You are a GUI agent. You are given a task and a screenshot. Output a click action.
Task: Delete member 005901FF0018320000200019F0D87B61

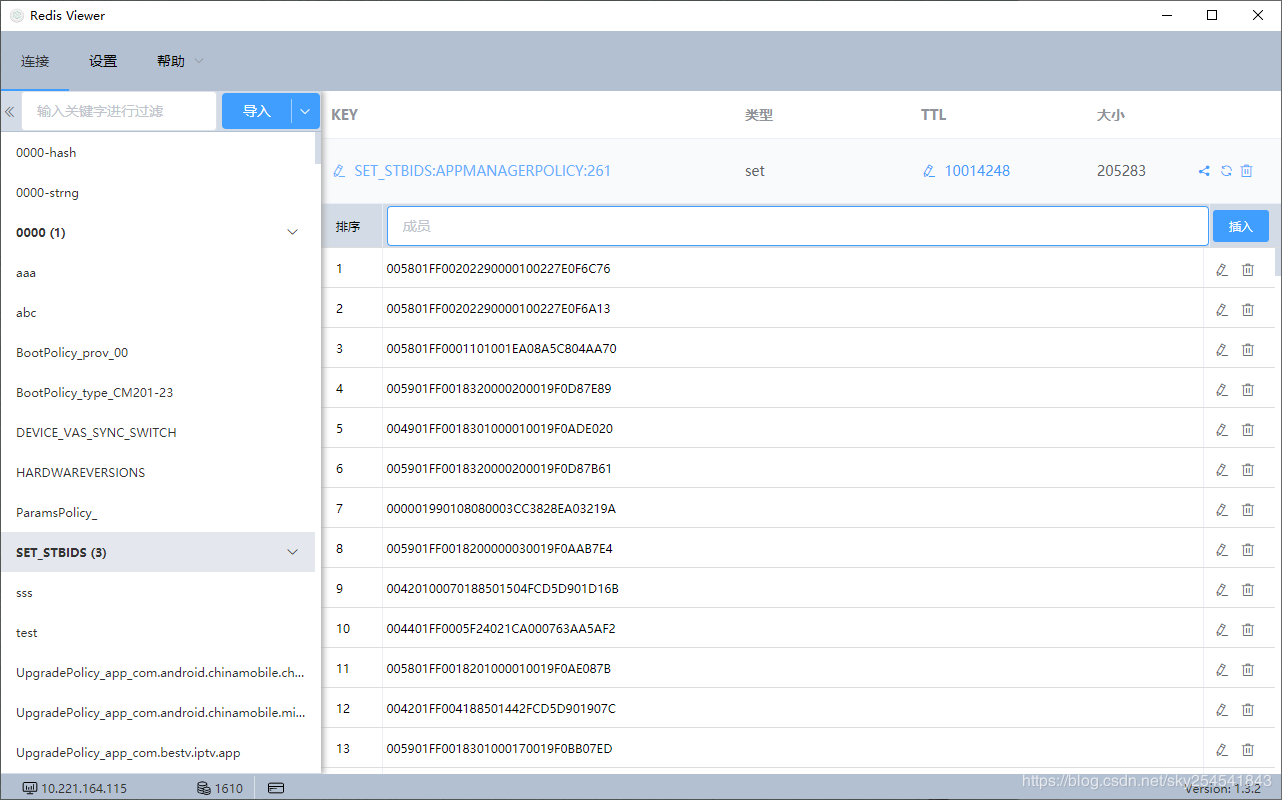tap(1248, 469)
